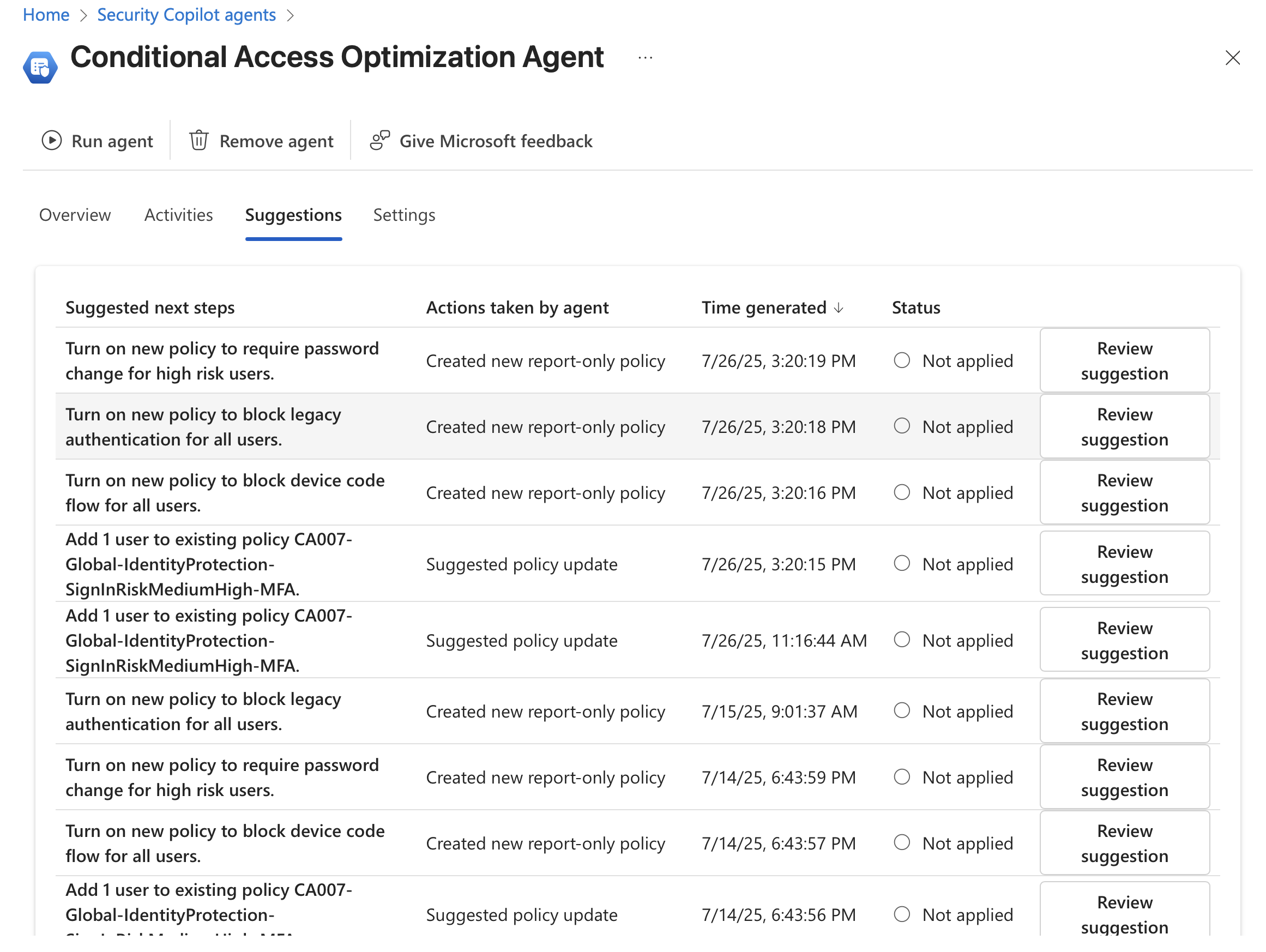Sort by Suggested next steps column
The width and height of the screenshot is (1266, 952).
point(150,308)
